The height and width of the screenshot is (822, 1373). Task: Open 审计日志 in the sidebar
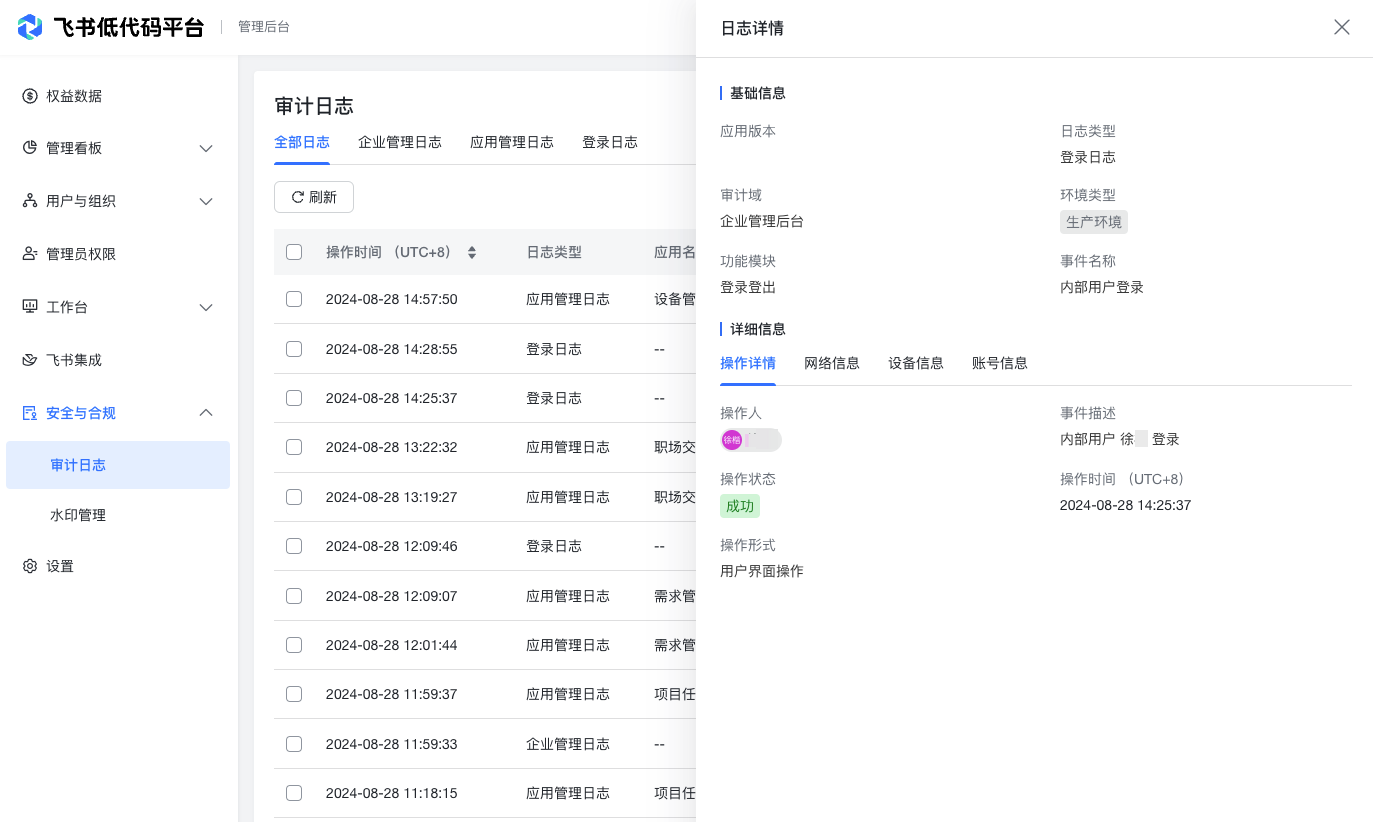pyautogui.click(x=118, y=465)
